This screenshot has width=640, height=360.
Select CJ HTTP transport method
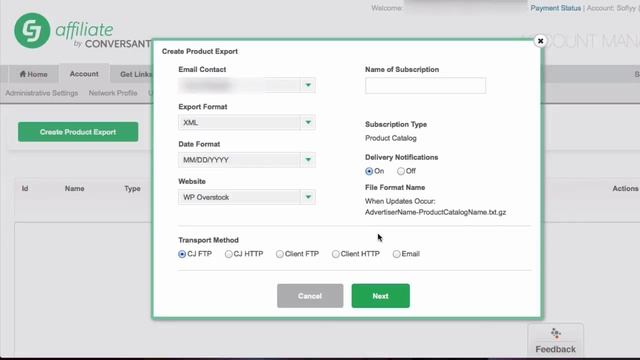[x=229, y=254]
